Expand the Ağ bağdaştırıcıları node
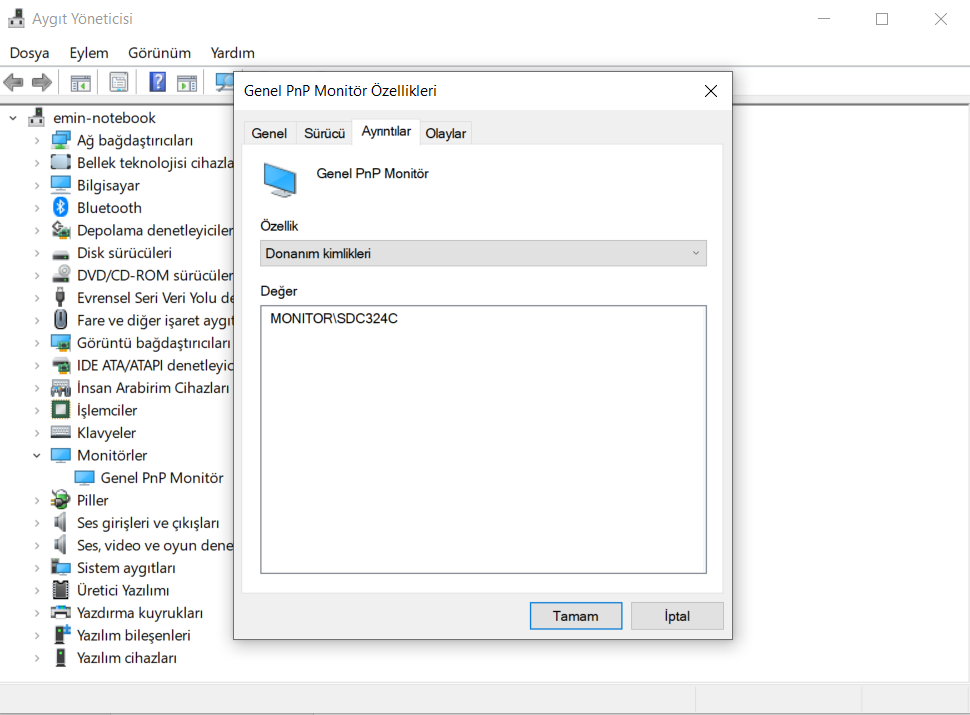 [36, 141]
